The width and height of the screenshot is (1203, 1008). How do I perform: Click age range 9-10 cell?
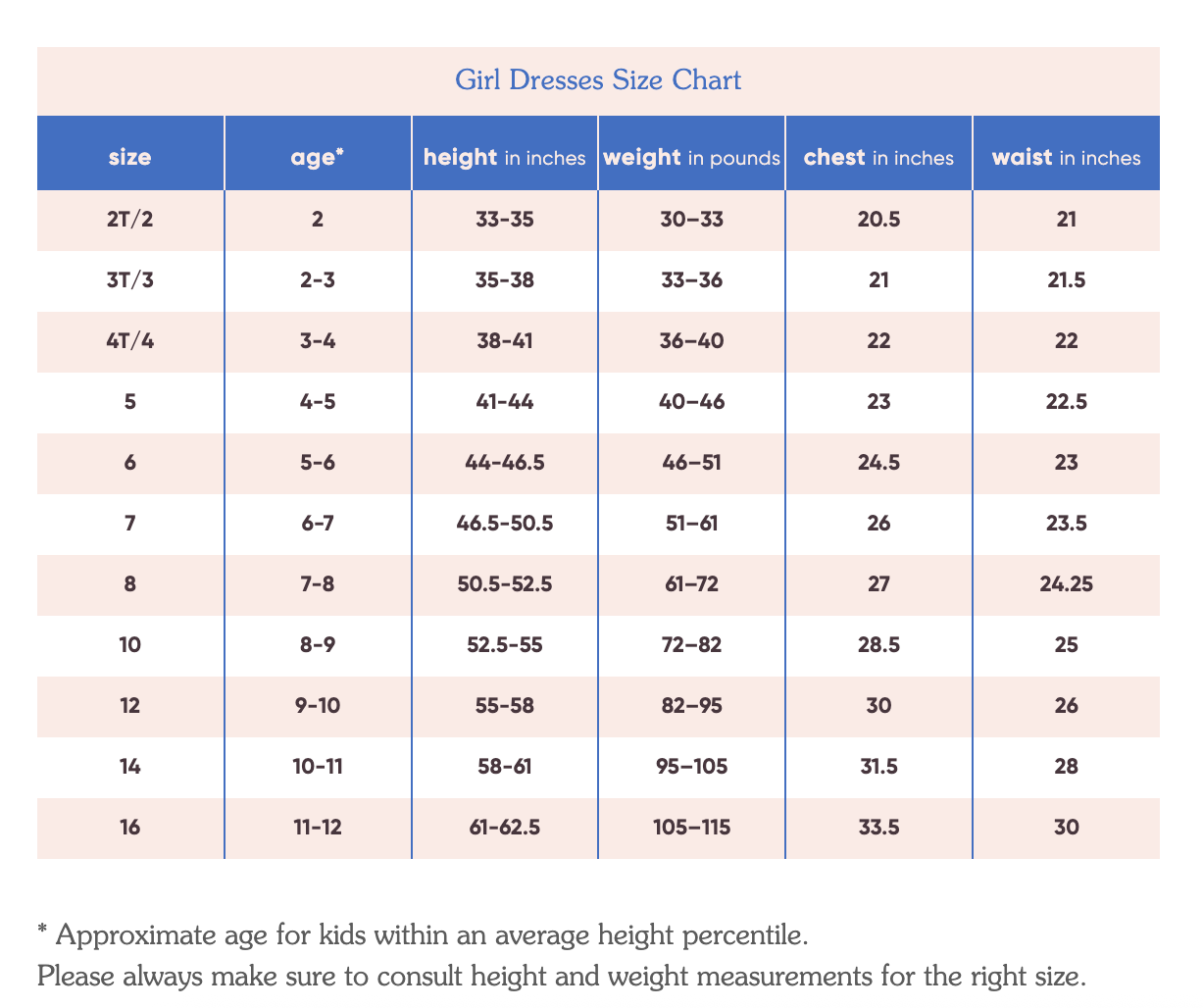(x=318, y=706)
